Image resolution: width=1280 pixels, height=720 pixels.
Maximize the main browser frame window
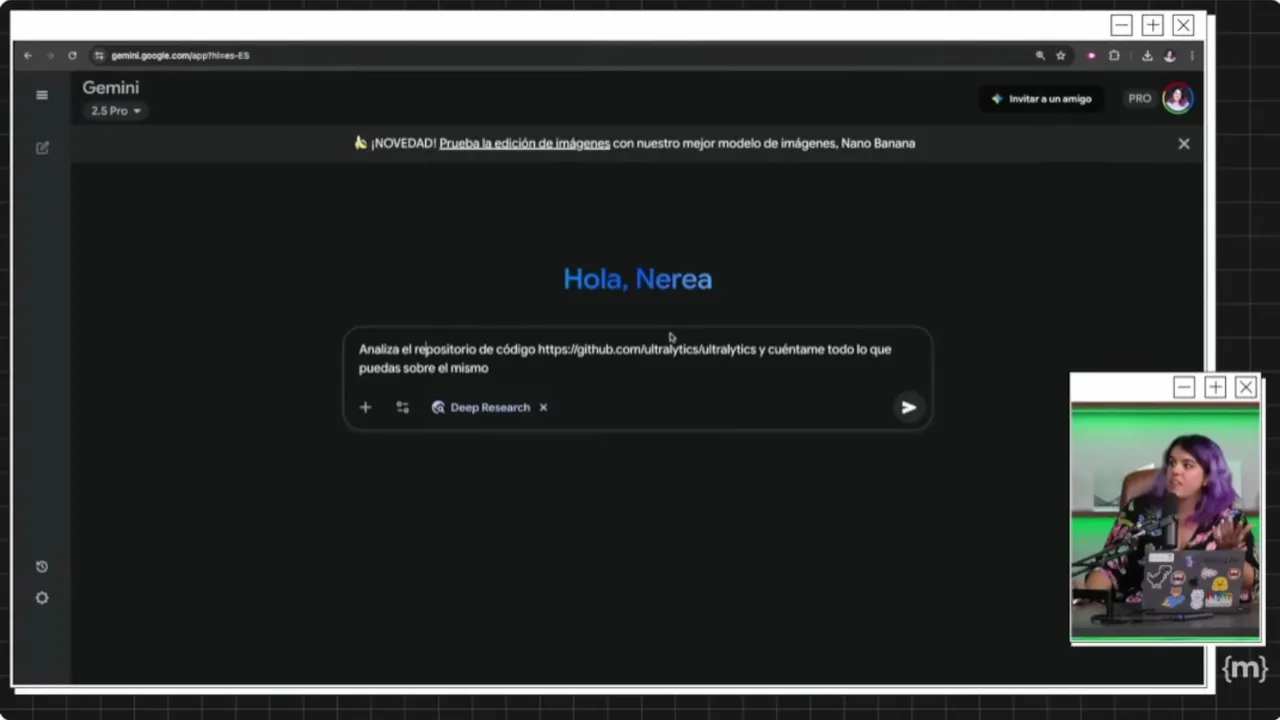tap(1153, 25)
